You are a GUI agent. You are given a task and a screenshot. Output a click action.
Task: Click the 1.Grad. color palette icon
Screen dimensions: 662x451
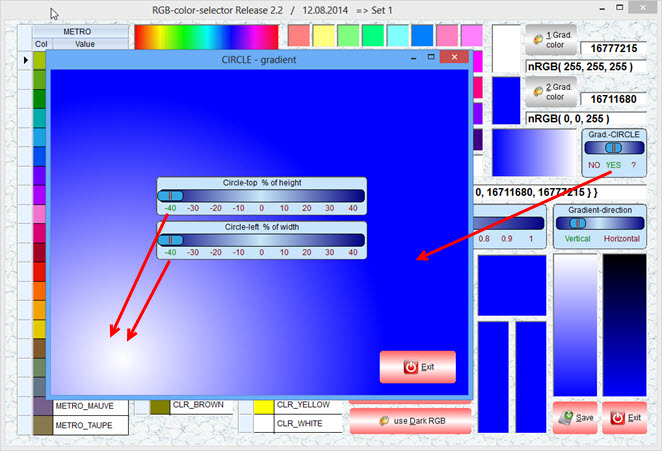tap(538, 40)
